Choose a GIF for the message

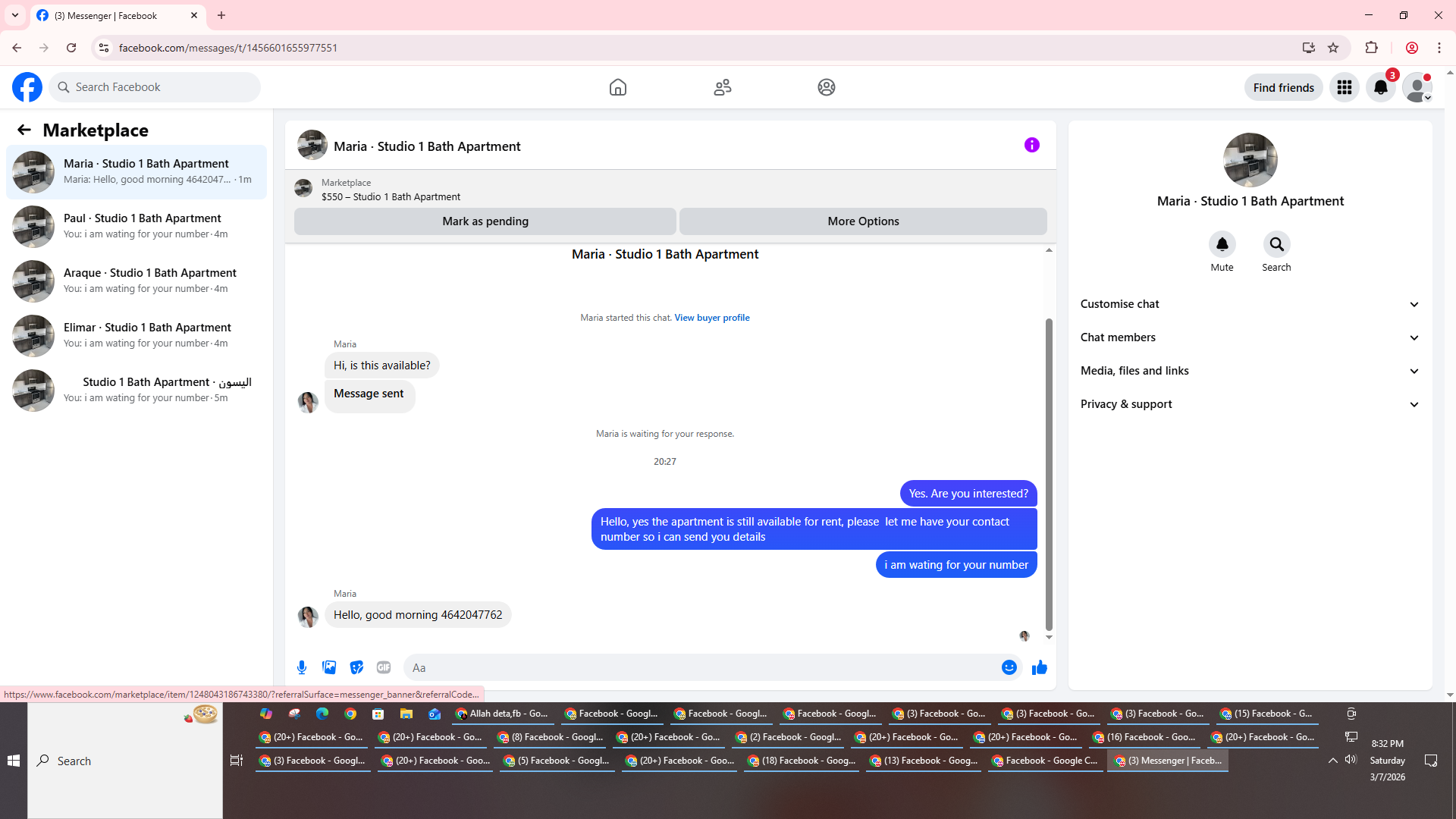(x=384, y=667)
